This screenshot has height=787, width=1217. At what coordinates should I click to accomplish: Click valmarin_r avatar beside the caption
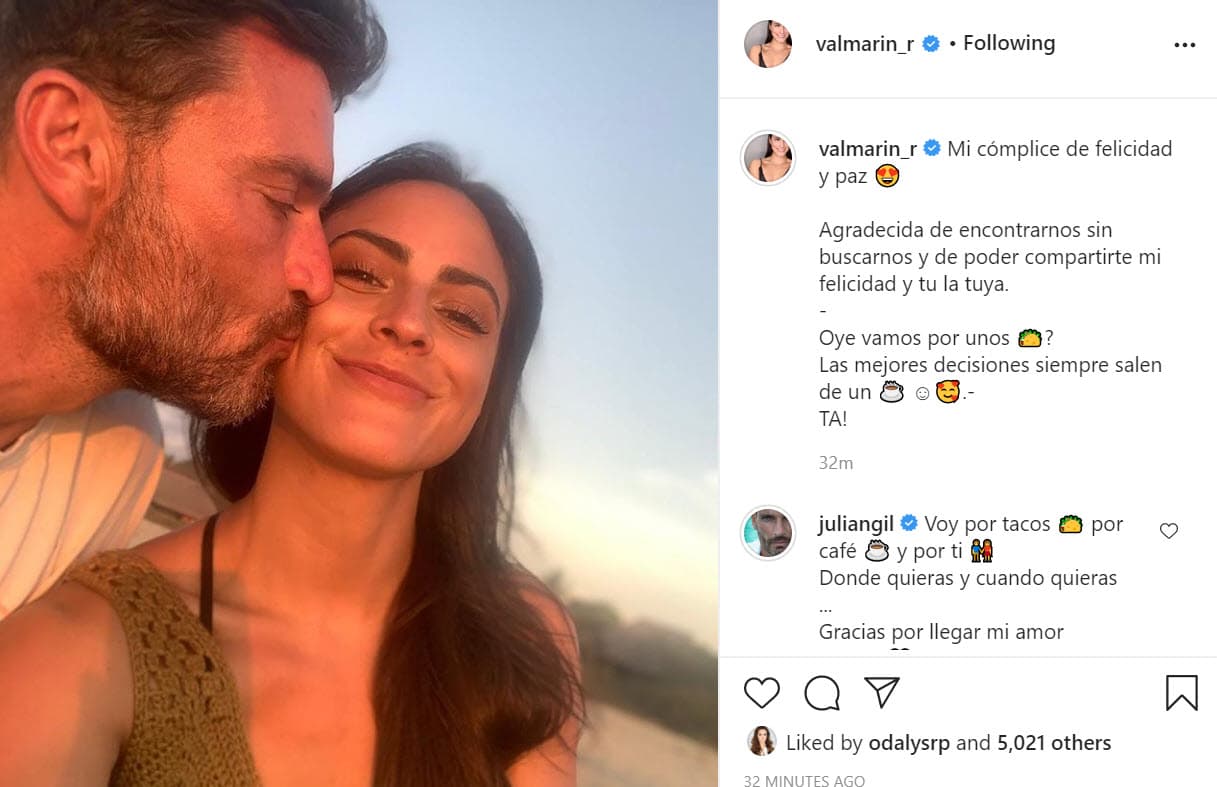tap(768, 158)
